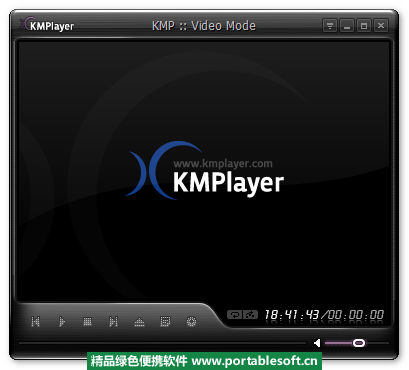Maximize the KMPlayer window
409x370 pixels.
point(364,26)
